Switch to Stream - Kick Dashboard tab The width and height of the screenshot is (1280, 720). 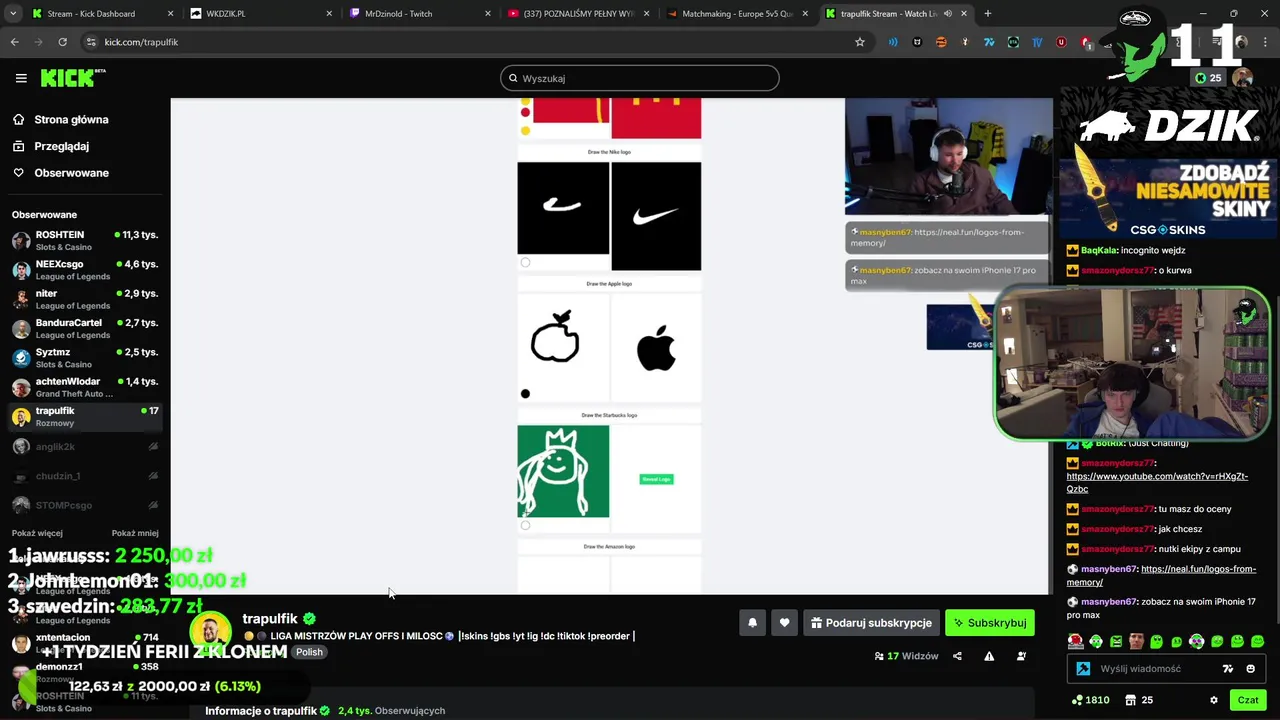[x=102, y=14]
